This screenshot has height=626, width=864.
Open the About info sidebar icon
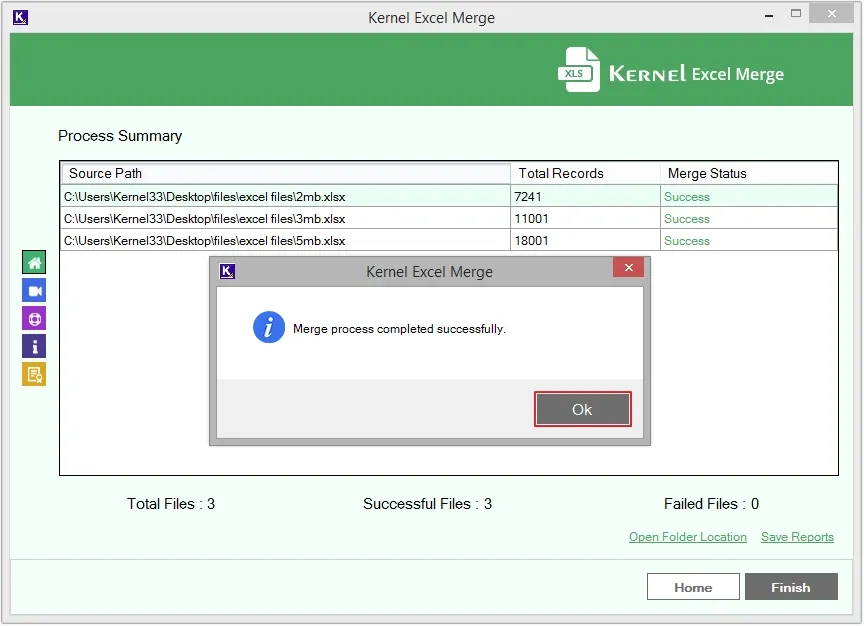click(x=34, y=347)
